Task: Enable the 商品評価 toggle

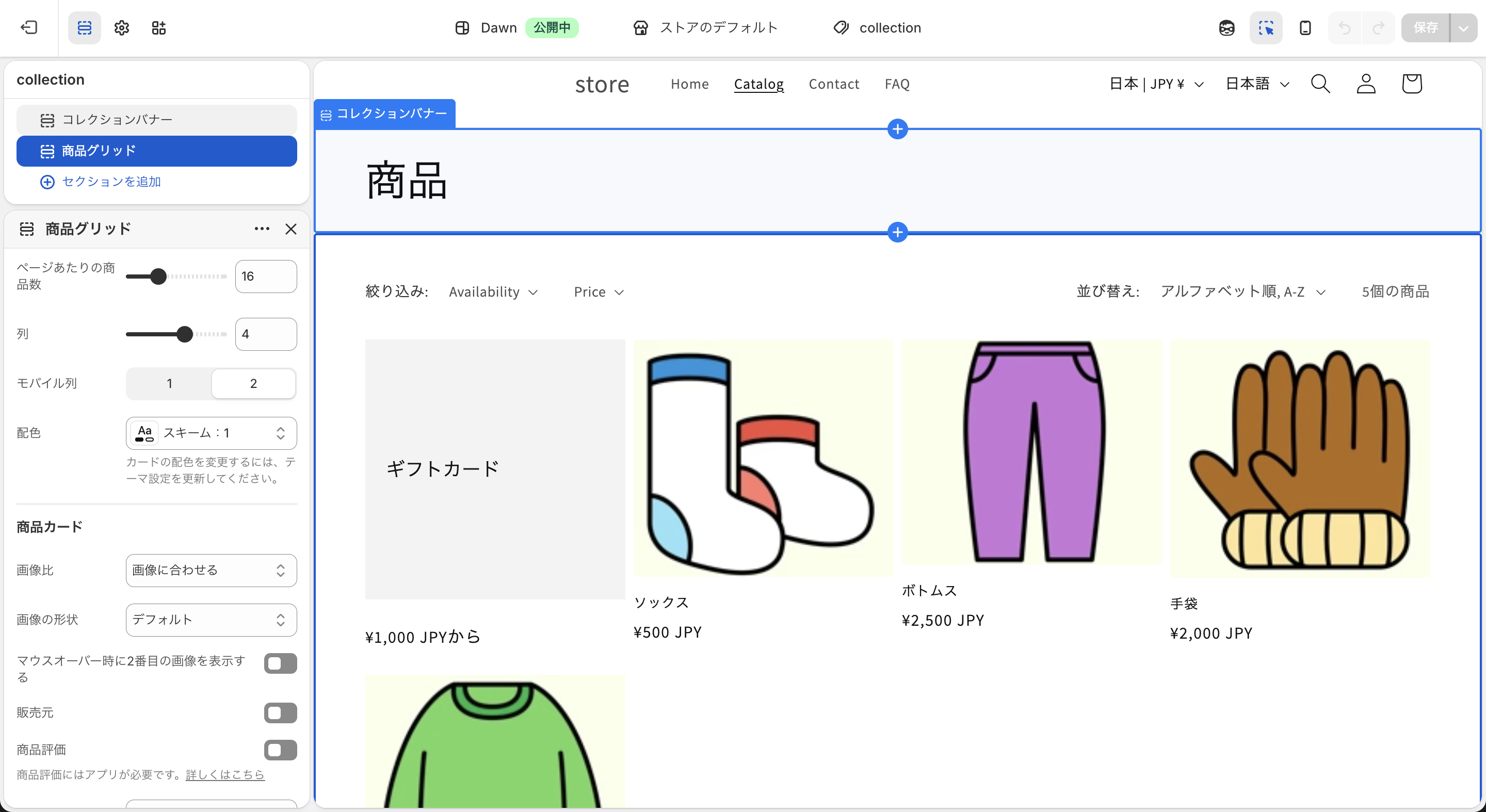Action: point(280,750)
